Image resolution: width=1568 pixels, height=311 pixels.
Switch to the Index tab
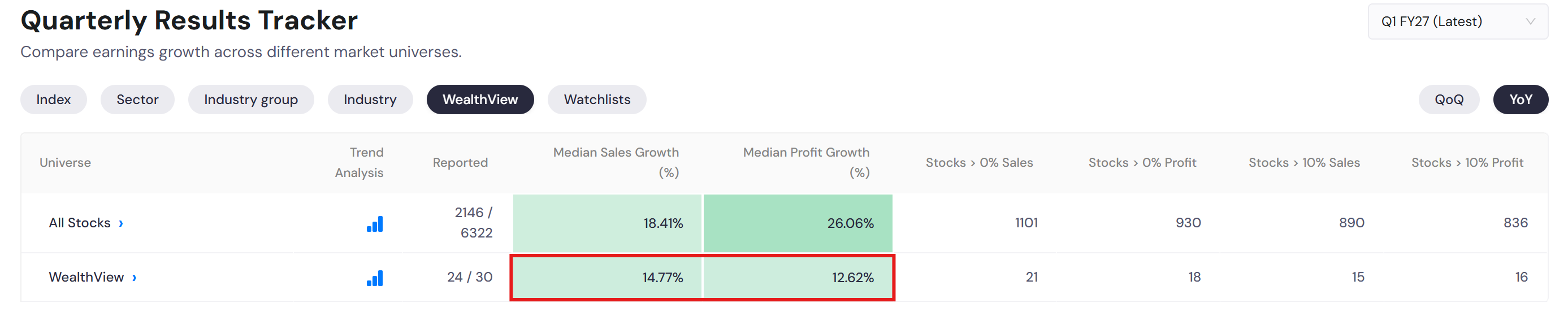pyautogui.click(x=54, y=100)
